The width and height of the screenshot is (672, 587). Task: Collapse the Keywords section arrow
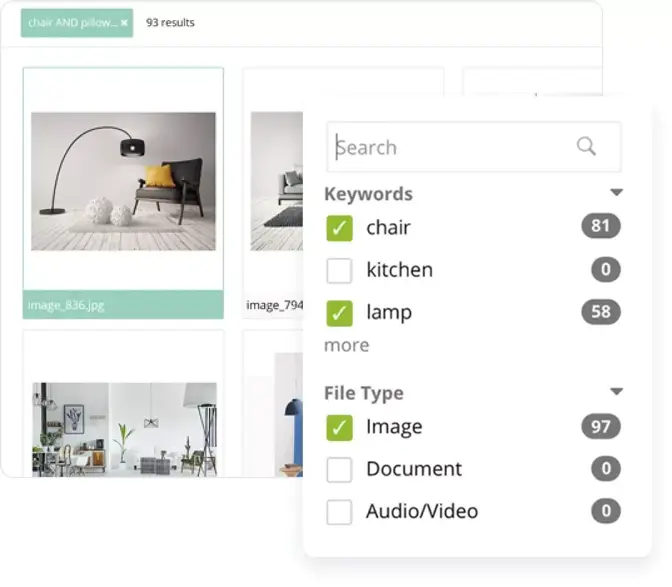click(x=616, y=193)
